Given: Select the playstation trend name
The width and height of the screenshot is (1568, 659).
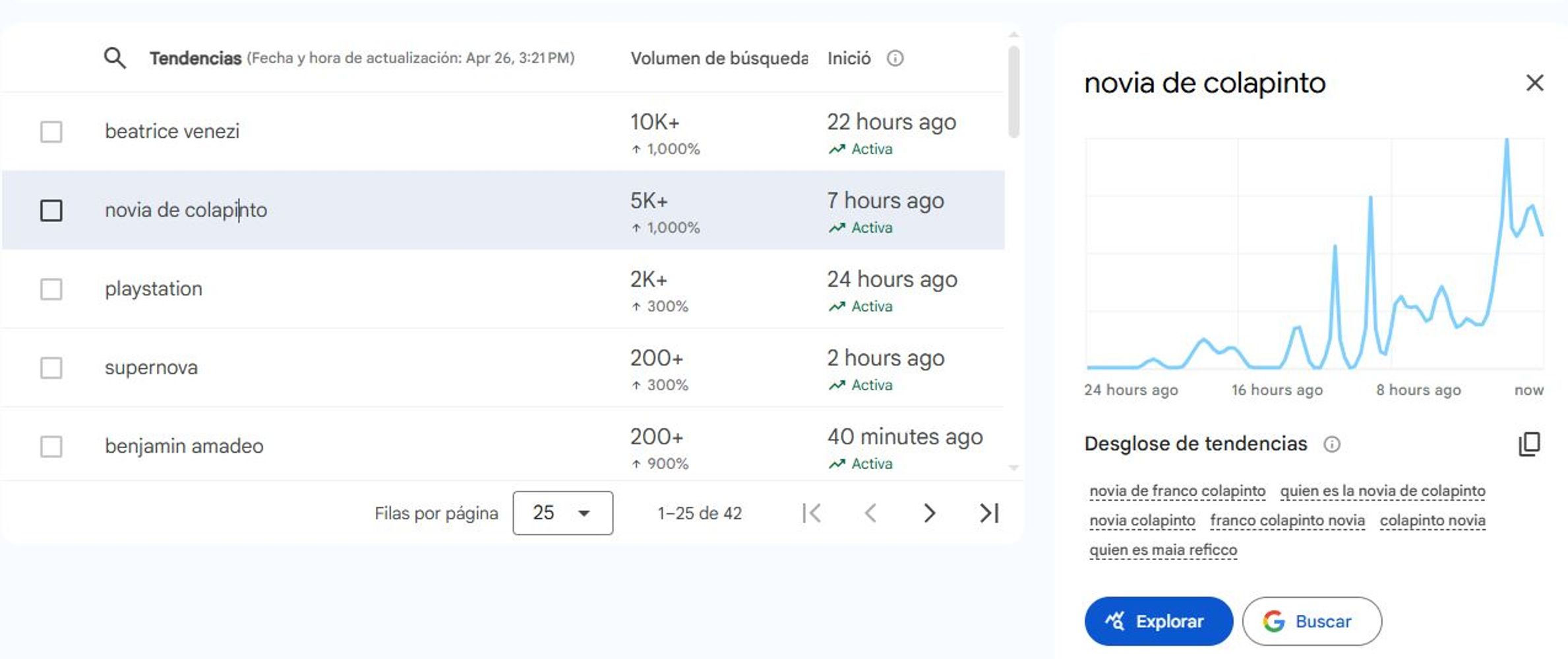Looking at the screenshot, I should point(154,289).
